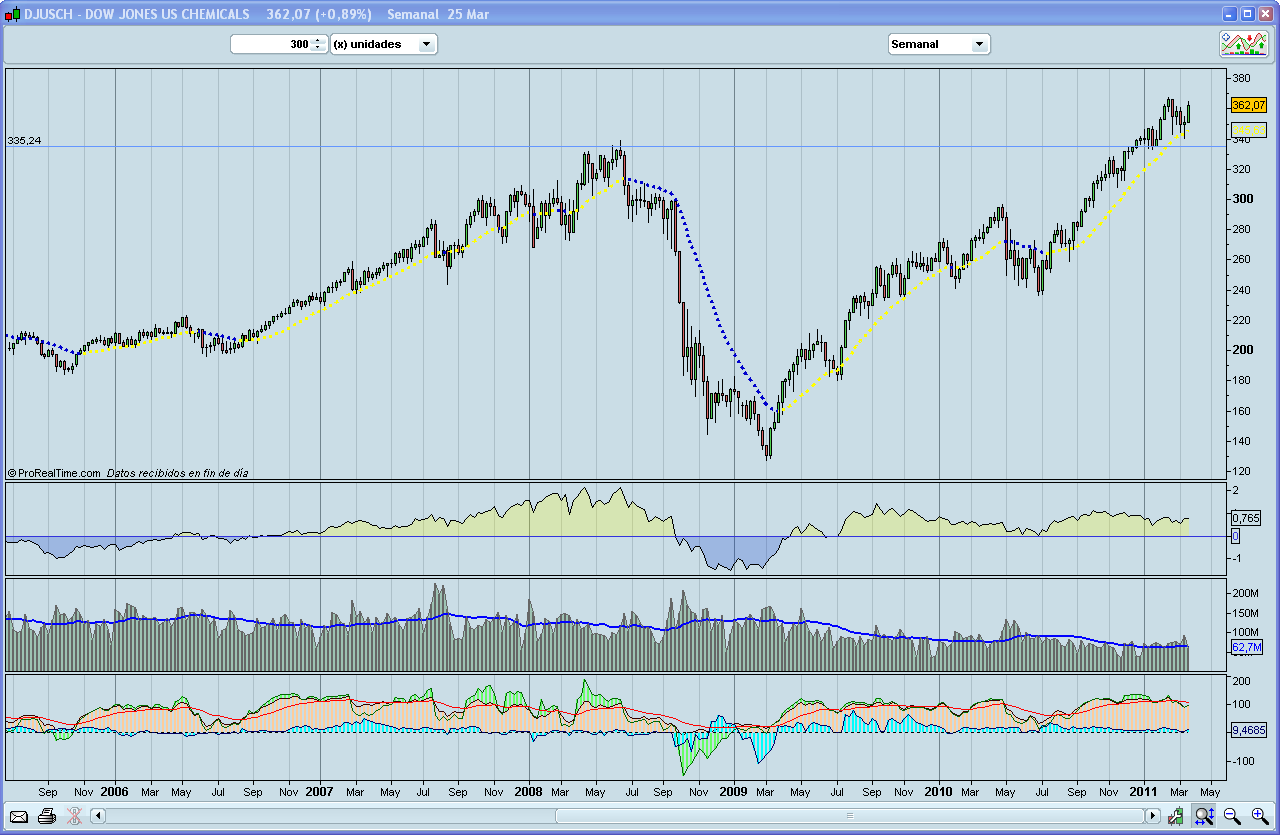Click the 2006 year label on time axis
1280x835 pixels.
pyautogui.click(x=115, y=791)
